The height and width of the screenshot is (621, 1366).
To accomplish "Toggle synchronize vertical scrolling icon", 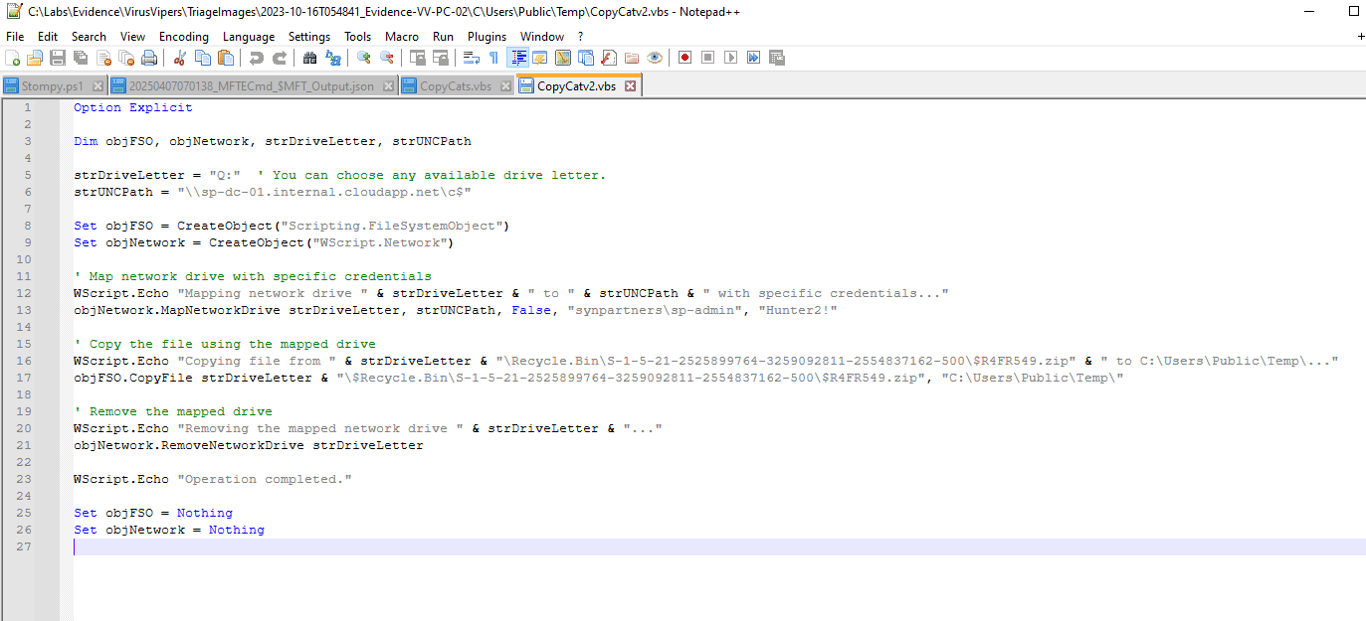I will point(417,58).
